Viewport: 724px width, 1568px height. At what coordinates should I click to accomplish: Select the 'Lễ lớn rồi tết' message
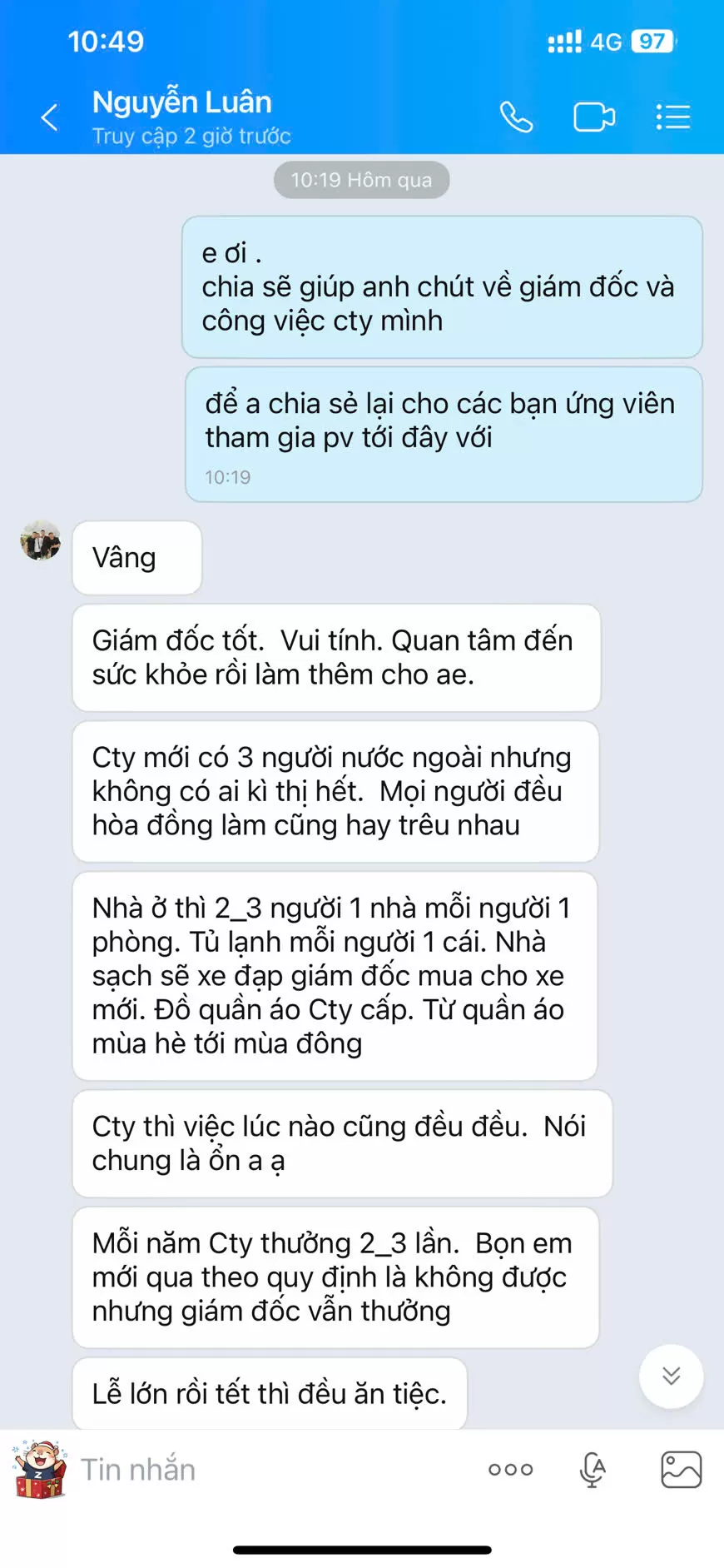point(270,1394)
